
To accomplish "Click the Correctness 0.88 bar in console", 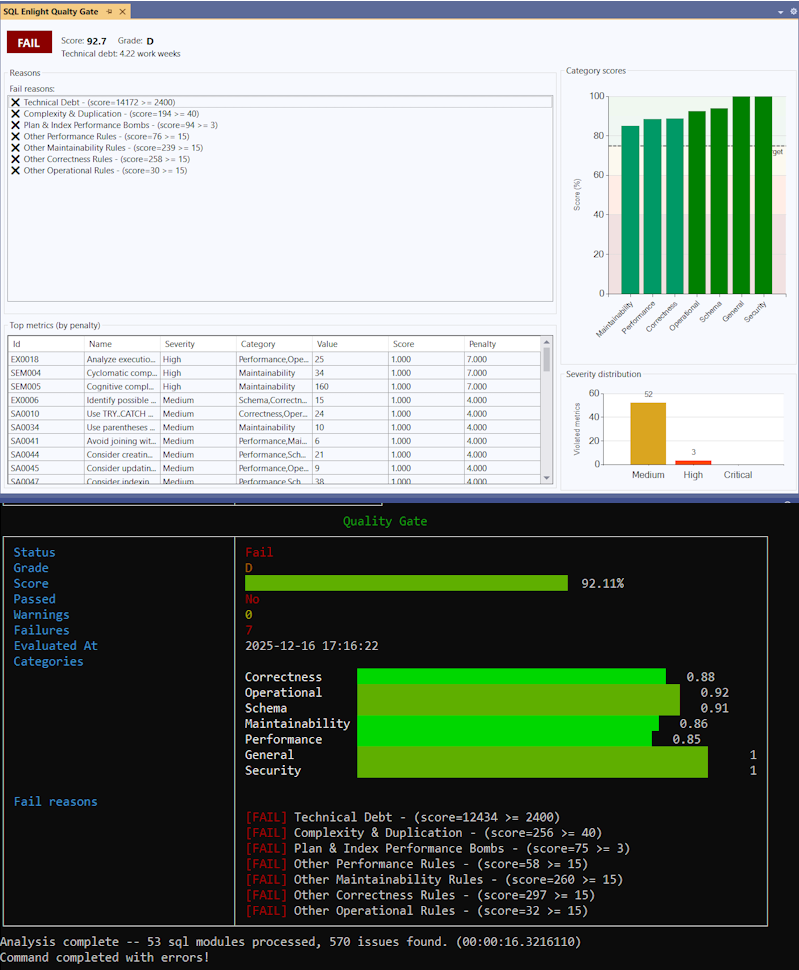I will point(511,676).
